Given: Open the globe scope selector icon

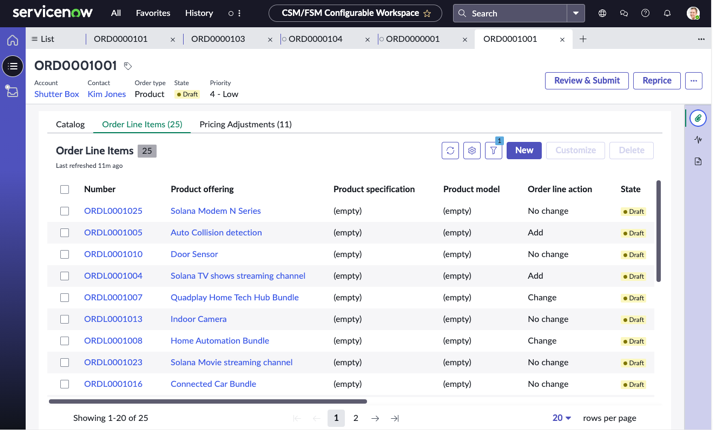Looking at the screenshot, I should pyautogui.click(x=602, y=13).
